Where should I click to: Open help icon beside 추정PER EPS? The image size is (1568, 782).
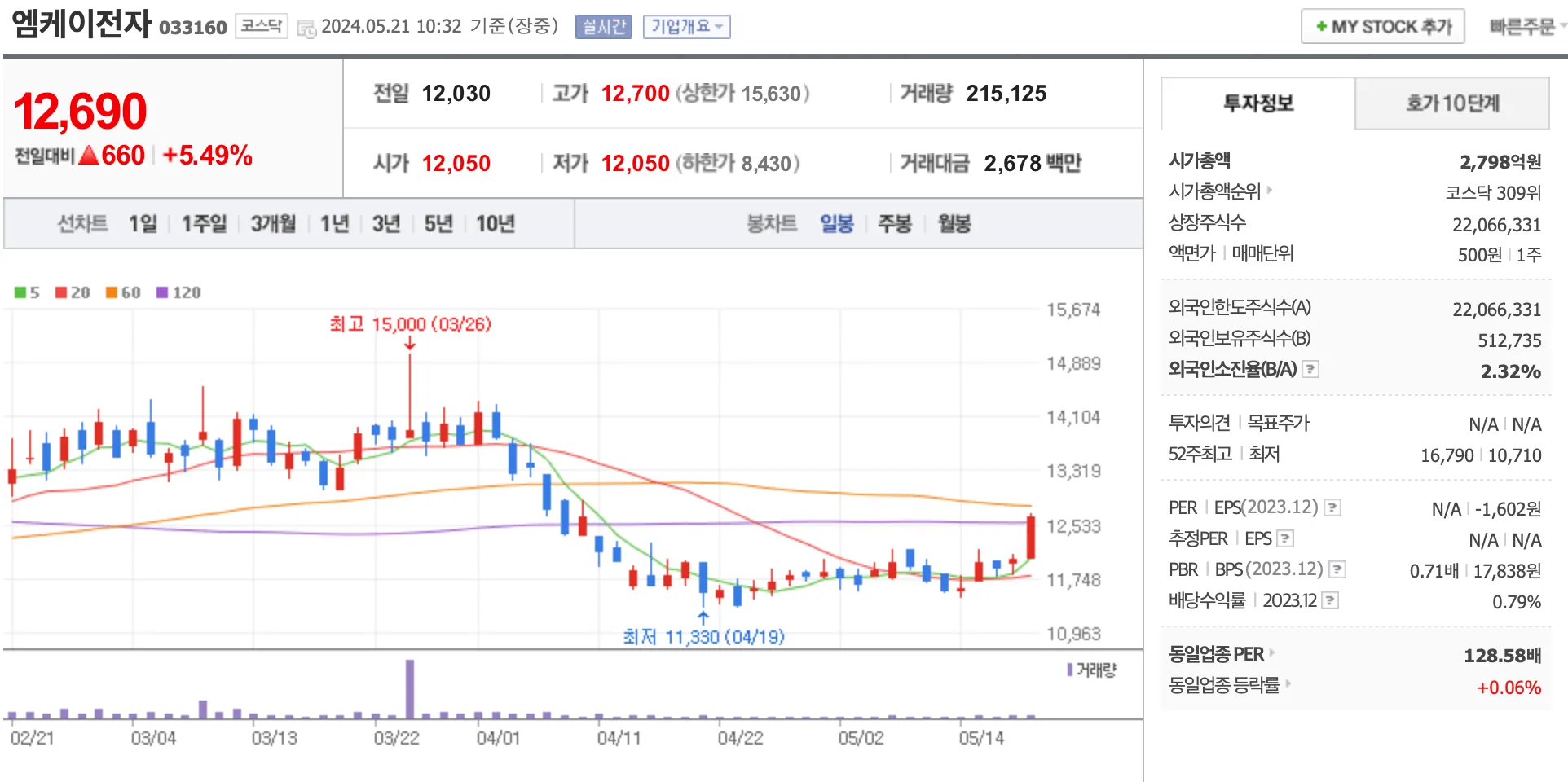point(1285,538)
